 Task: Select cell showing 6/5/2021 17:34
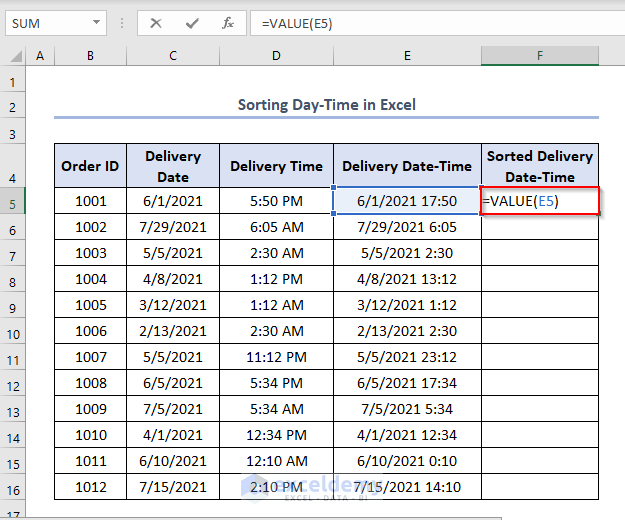[406, 383]
